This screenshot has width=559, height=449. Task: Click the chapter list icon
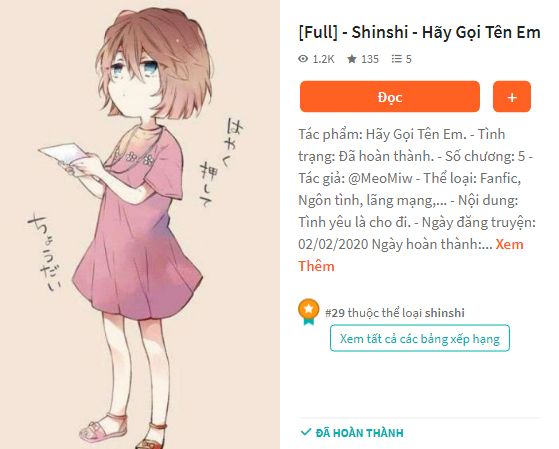(x=396, y=59)
